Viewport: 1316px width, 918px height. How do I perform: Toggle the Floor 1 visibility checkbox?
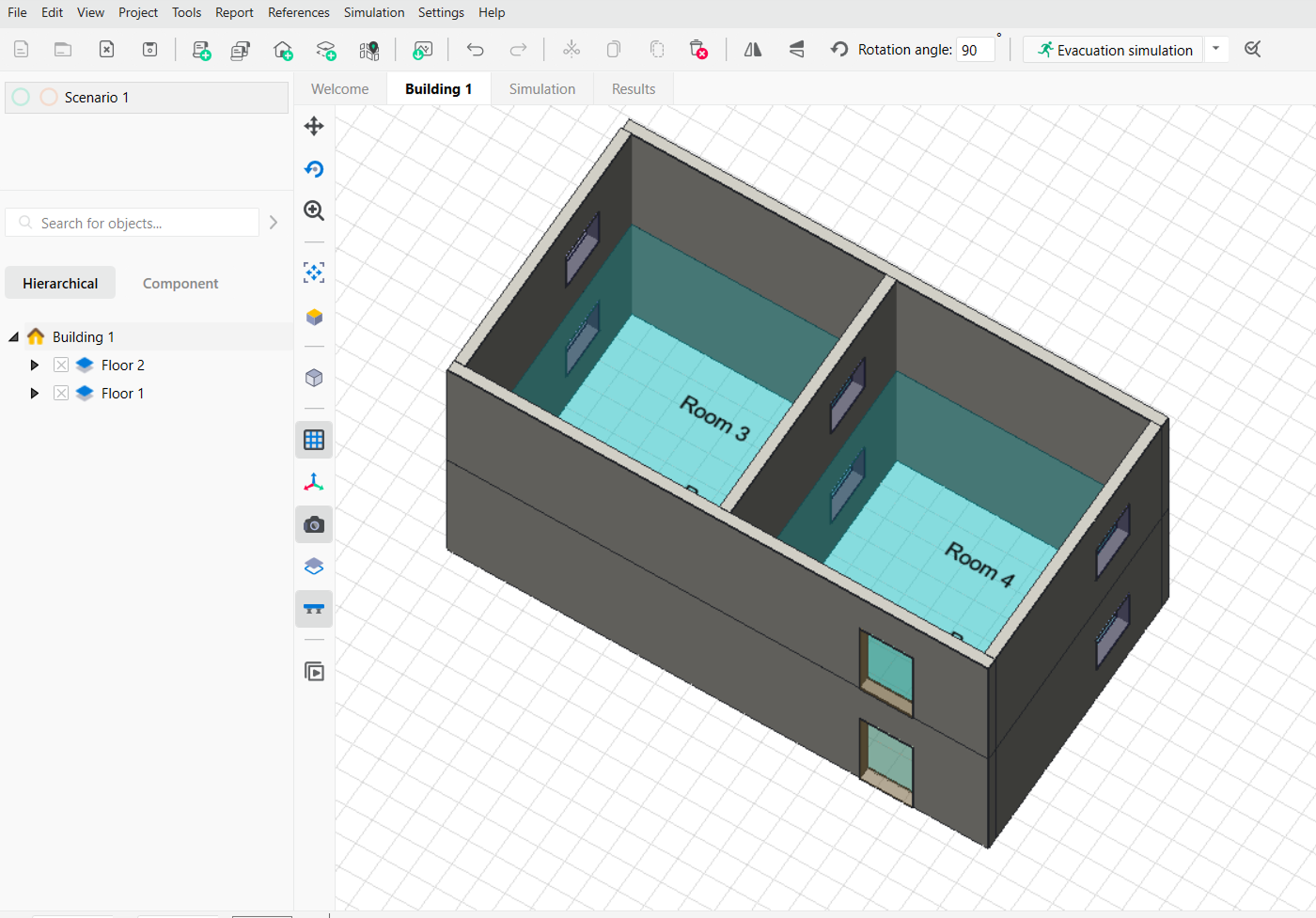pos(61,394)
